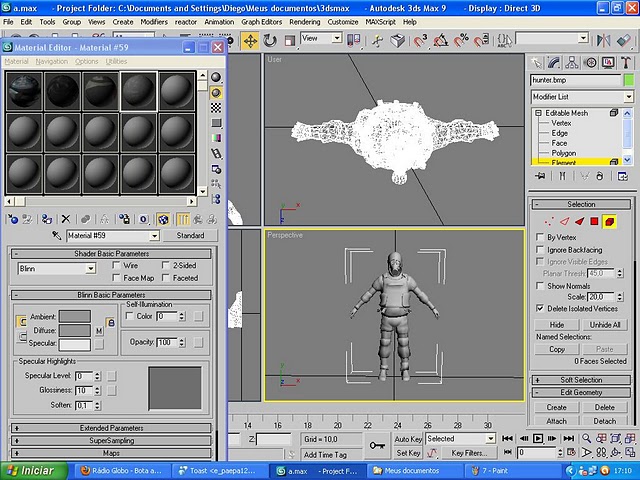Select the Move tool in main toolbar
The image size is (640, 480).
pyautogui.click(x=250, y=41)
